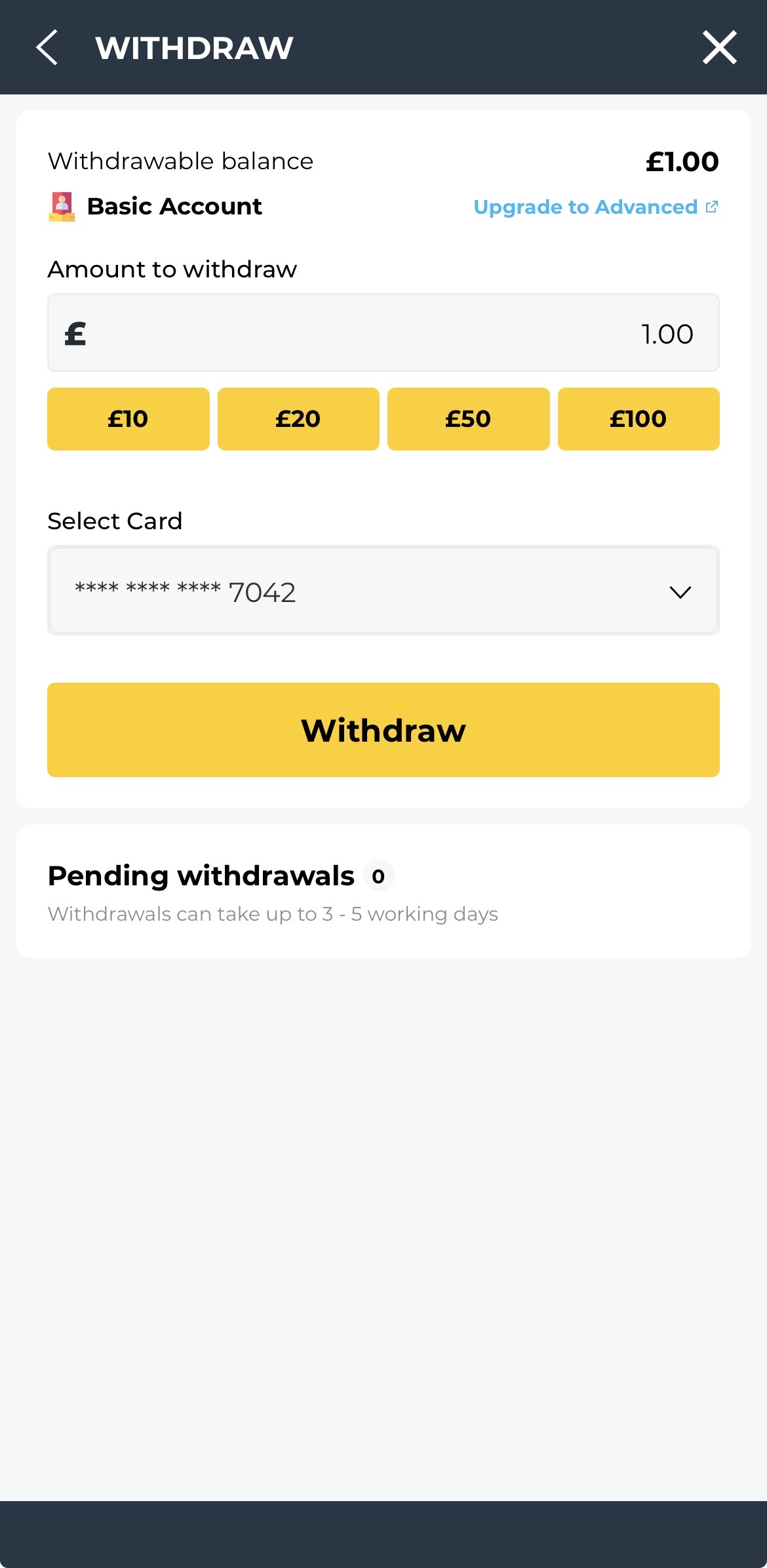This screenshot has height=1568, width=767.
Task: Click the Basic Account badge icon
Action: (62, 207)
